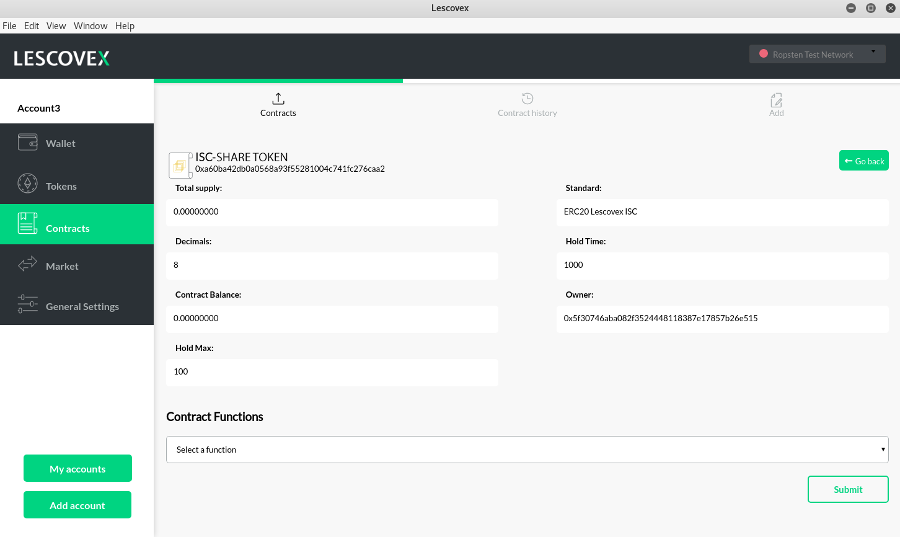Image resolution: width=900 pixels, height=537 pixels.
Task: Open My accounts
Action: [x=77, y=469]
